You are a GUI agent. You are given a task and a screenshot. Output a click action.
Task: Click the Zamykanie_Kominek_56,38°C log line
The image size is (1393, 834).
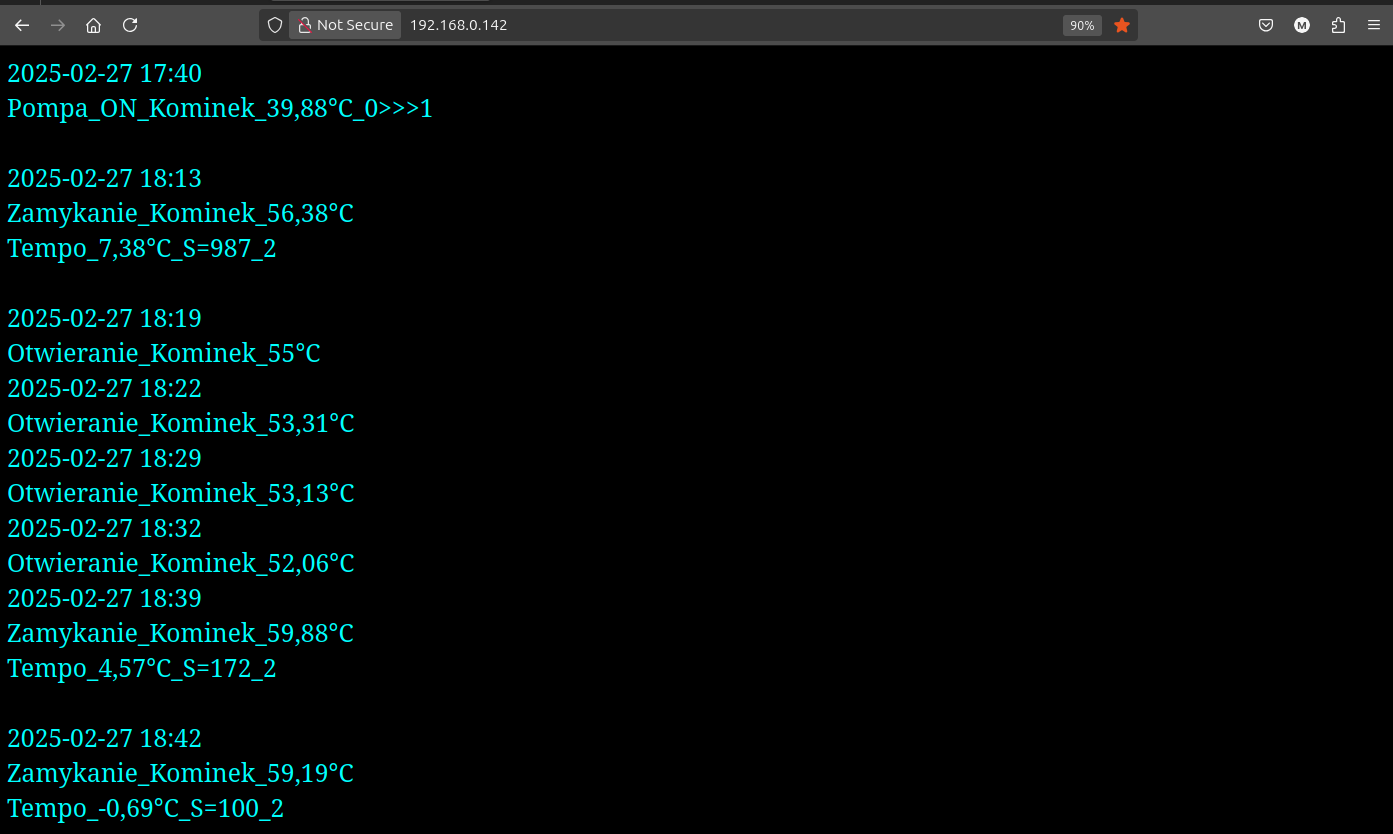(180, 214)
